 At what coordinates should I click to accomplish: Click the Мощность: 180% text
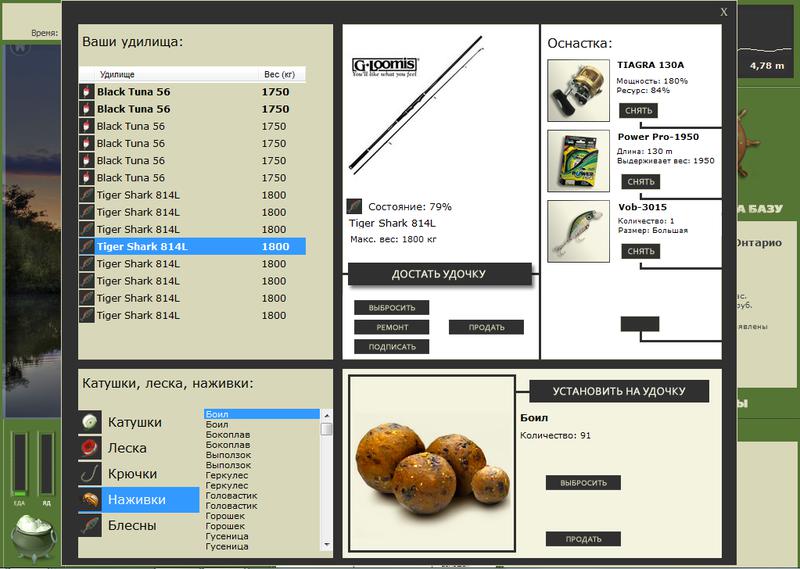click(x=652, y=81)
